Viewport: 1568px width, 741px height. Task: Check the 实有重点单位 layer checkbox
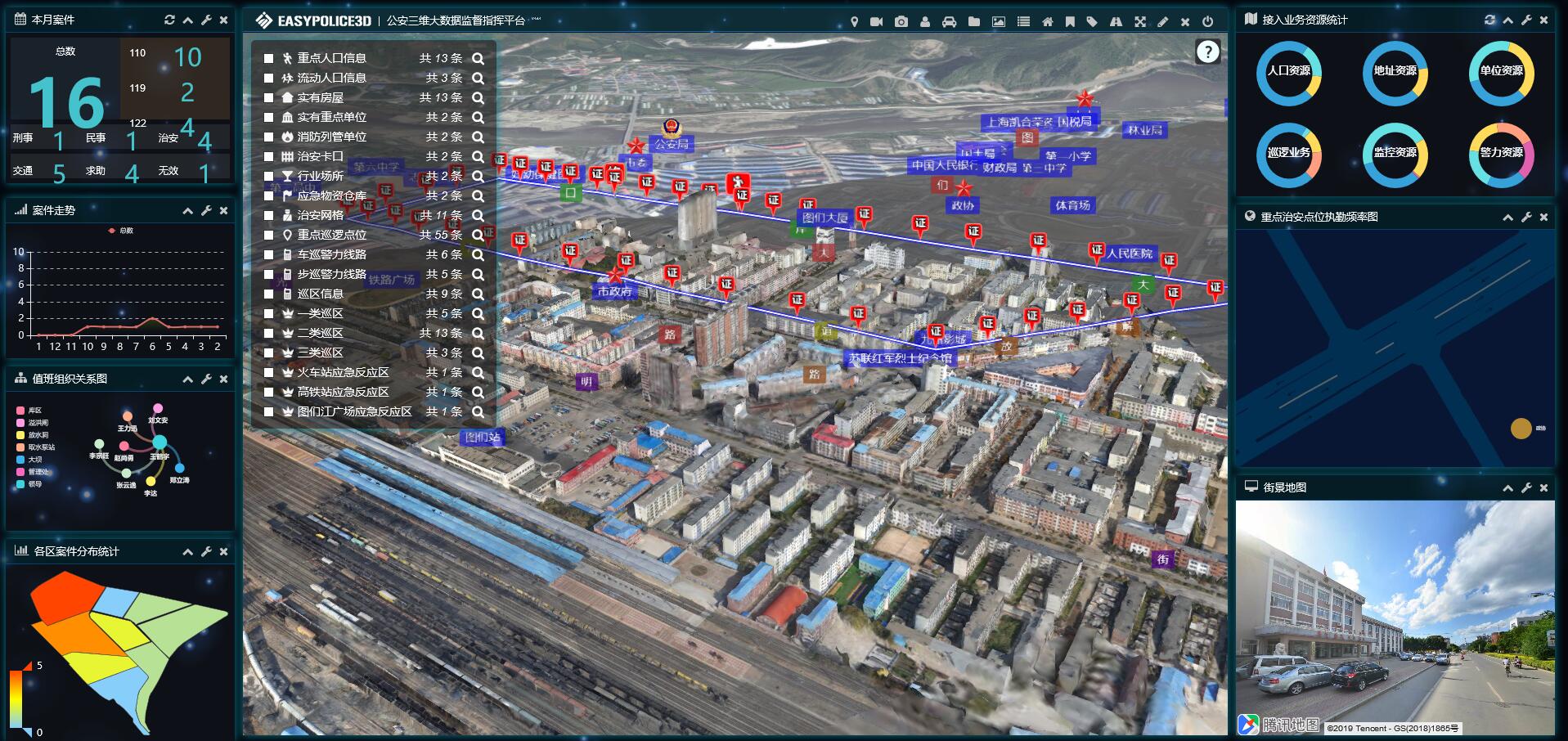click(x=268, y=118)
